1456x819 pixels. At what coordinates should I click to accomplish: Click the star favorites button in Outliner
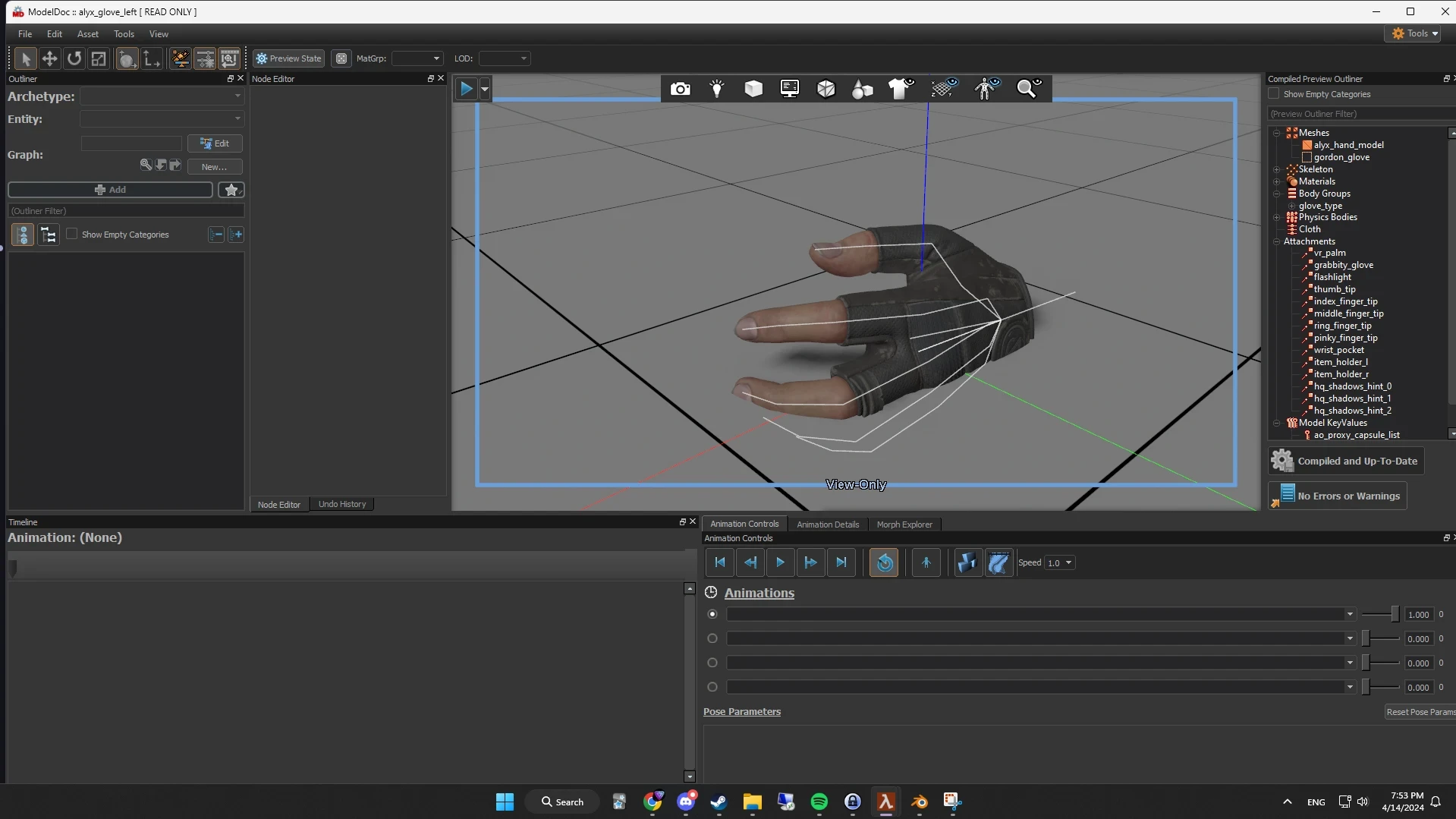point(231,190)
